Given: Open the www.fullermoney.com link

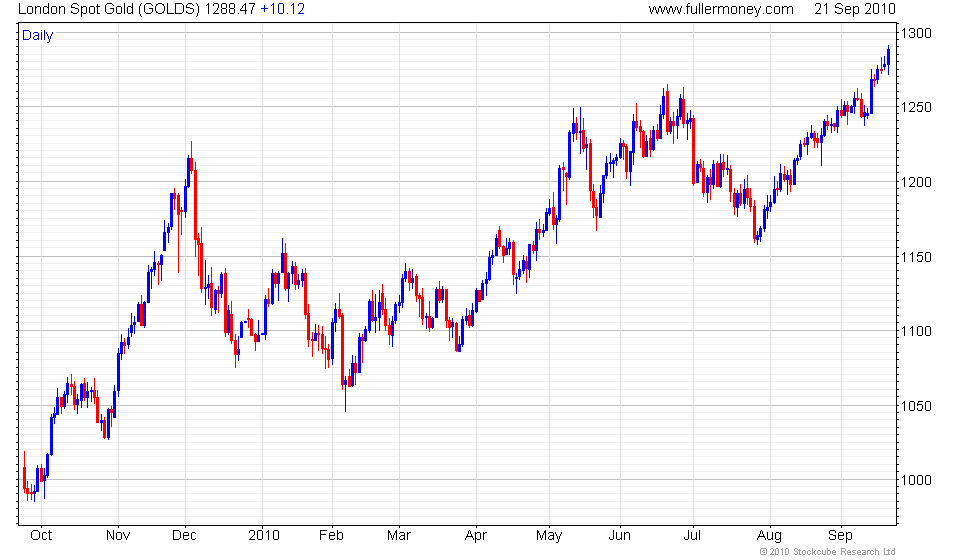Looking at the screenshot, I should [x=721, y=9].
